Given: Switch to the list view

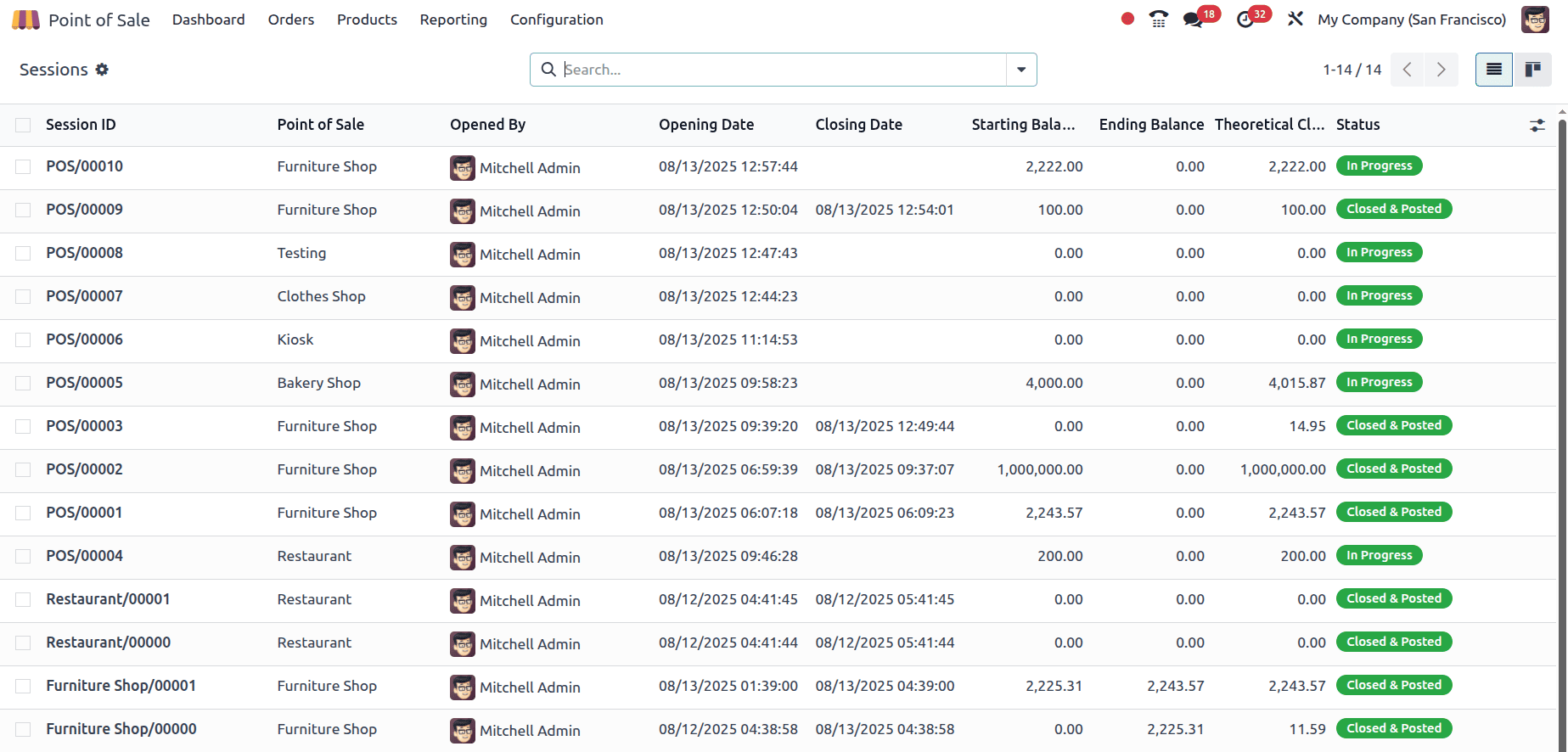Looking at the screenshot, I should click(1494, 70).
